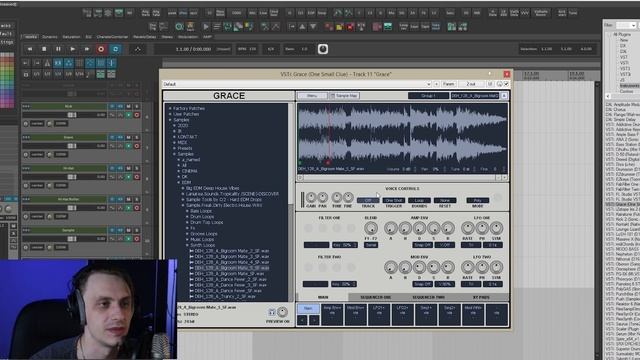640x360 pixels.
Task: Select the Kick track name label
Action: point(69,106)
